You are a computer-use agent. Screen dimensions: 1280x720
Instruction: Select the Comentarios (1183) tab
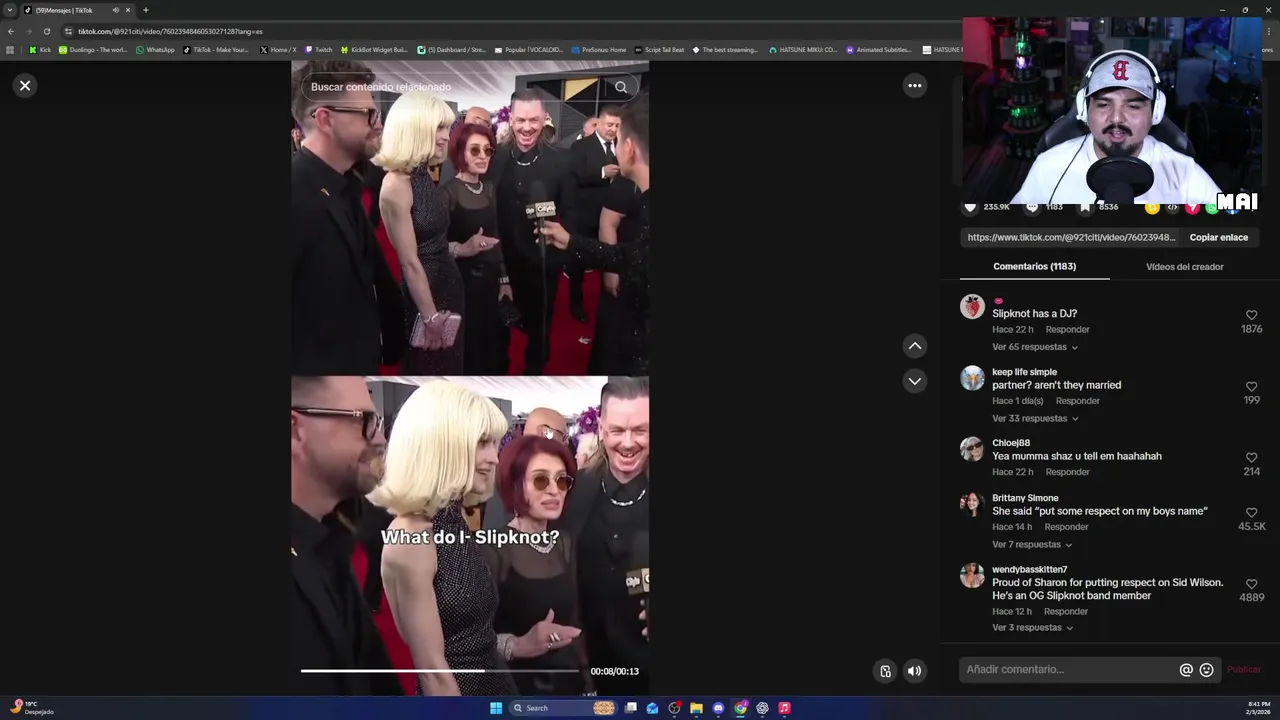1034,267
